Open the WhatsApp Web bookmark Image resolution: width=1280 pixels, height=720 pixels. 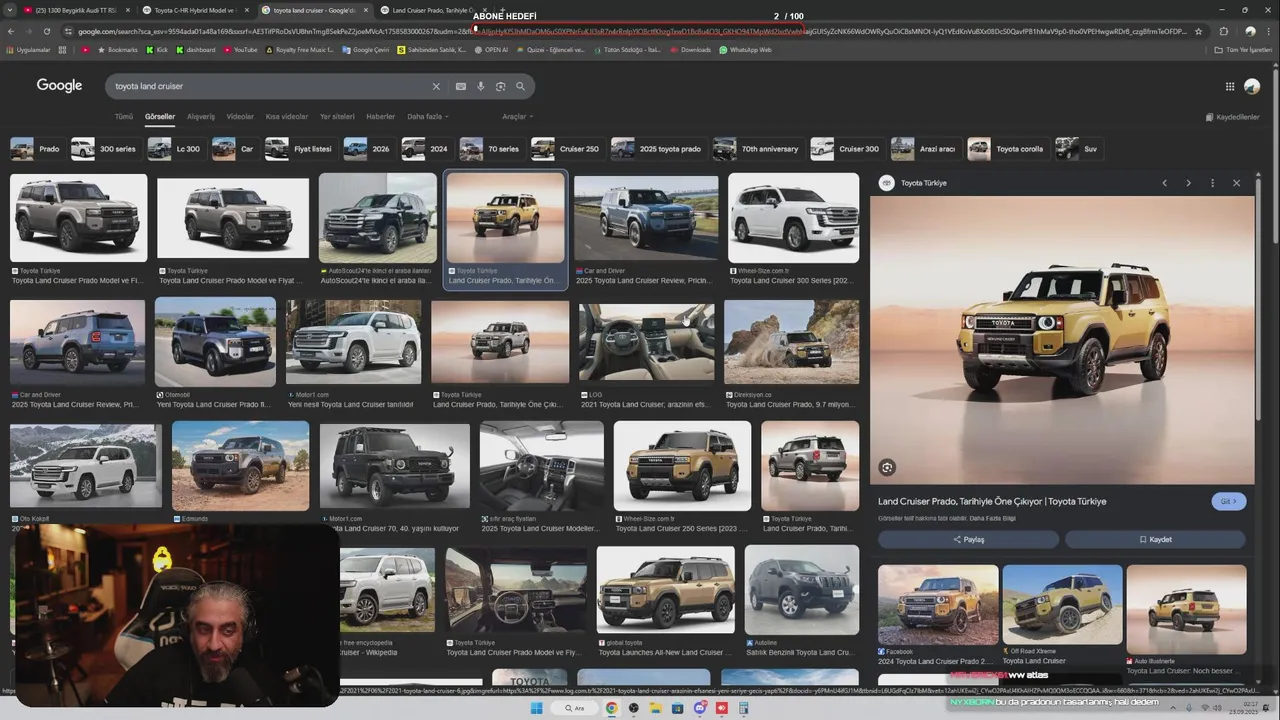tap(745, 50)
